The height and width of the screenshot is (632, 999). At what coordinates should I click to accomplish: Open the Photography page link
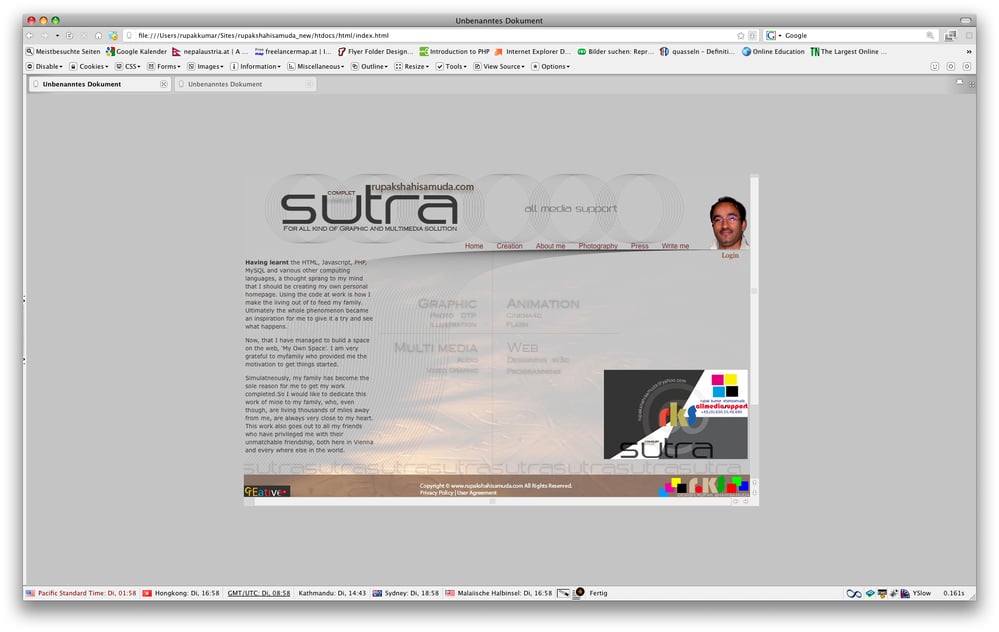(x=598, y=246)
